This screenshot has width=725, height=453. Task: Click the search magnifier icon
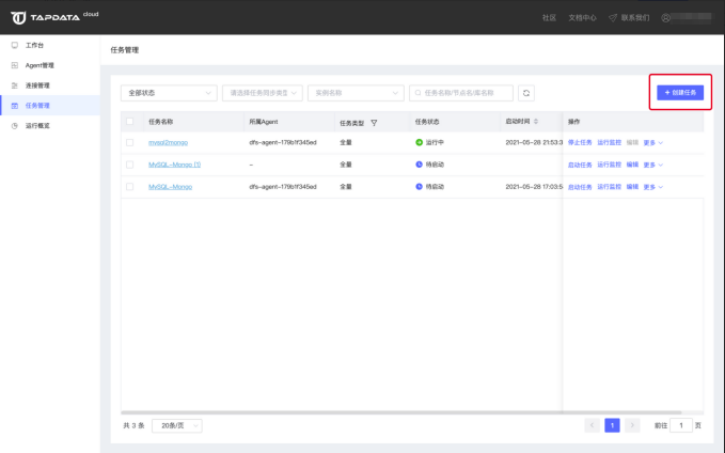coord(418,93)
